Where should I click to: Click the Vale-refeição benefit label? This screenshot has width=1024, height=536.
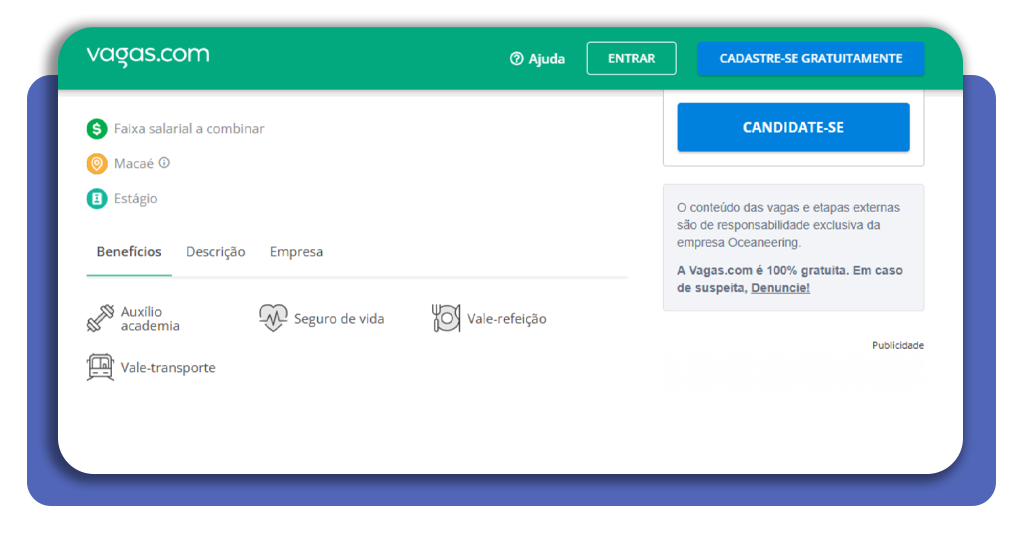506,319
